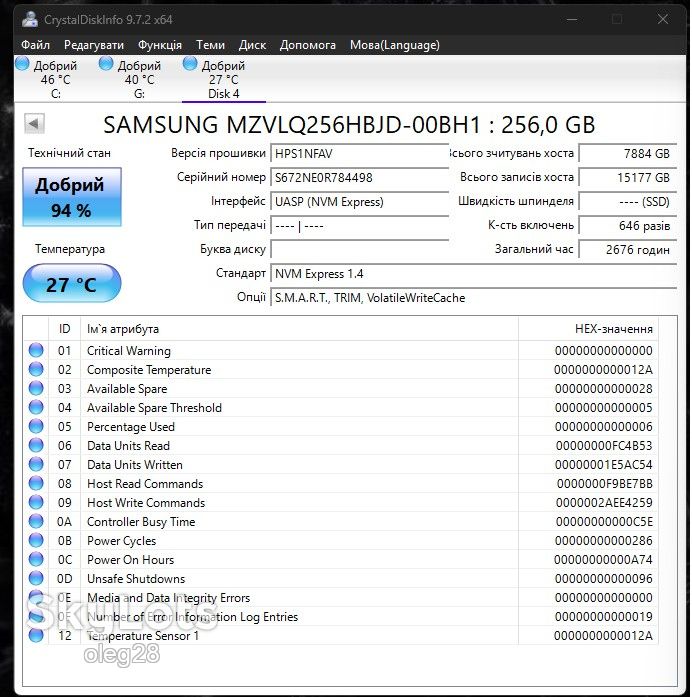
Task: Open the Мова(Language) menu
Action: [395, 45]
